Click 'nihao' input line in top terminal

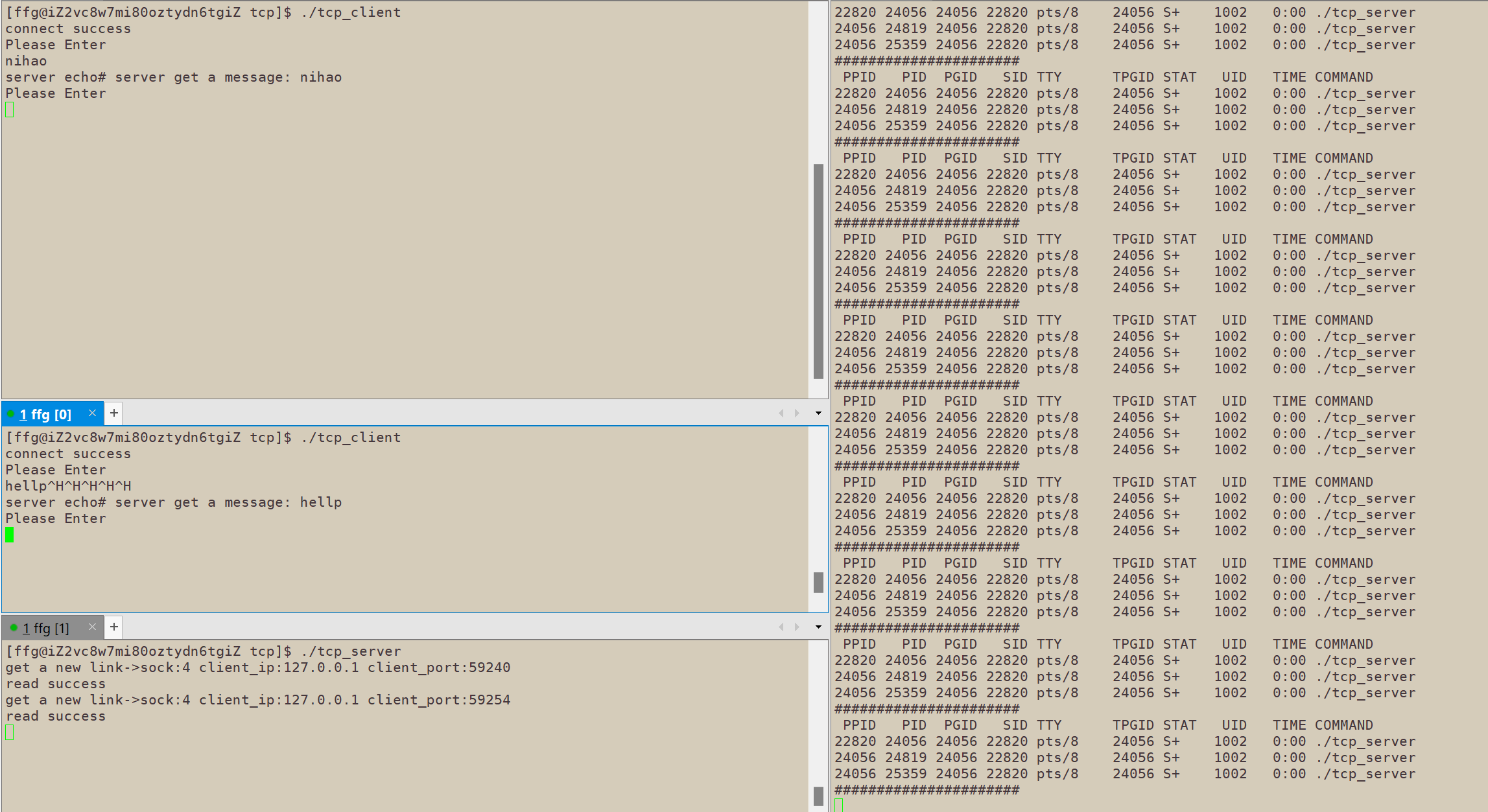pos(26,61)
